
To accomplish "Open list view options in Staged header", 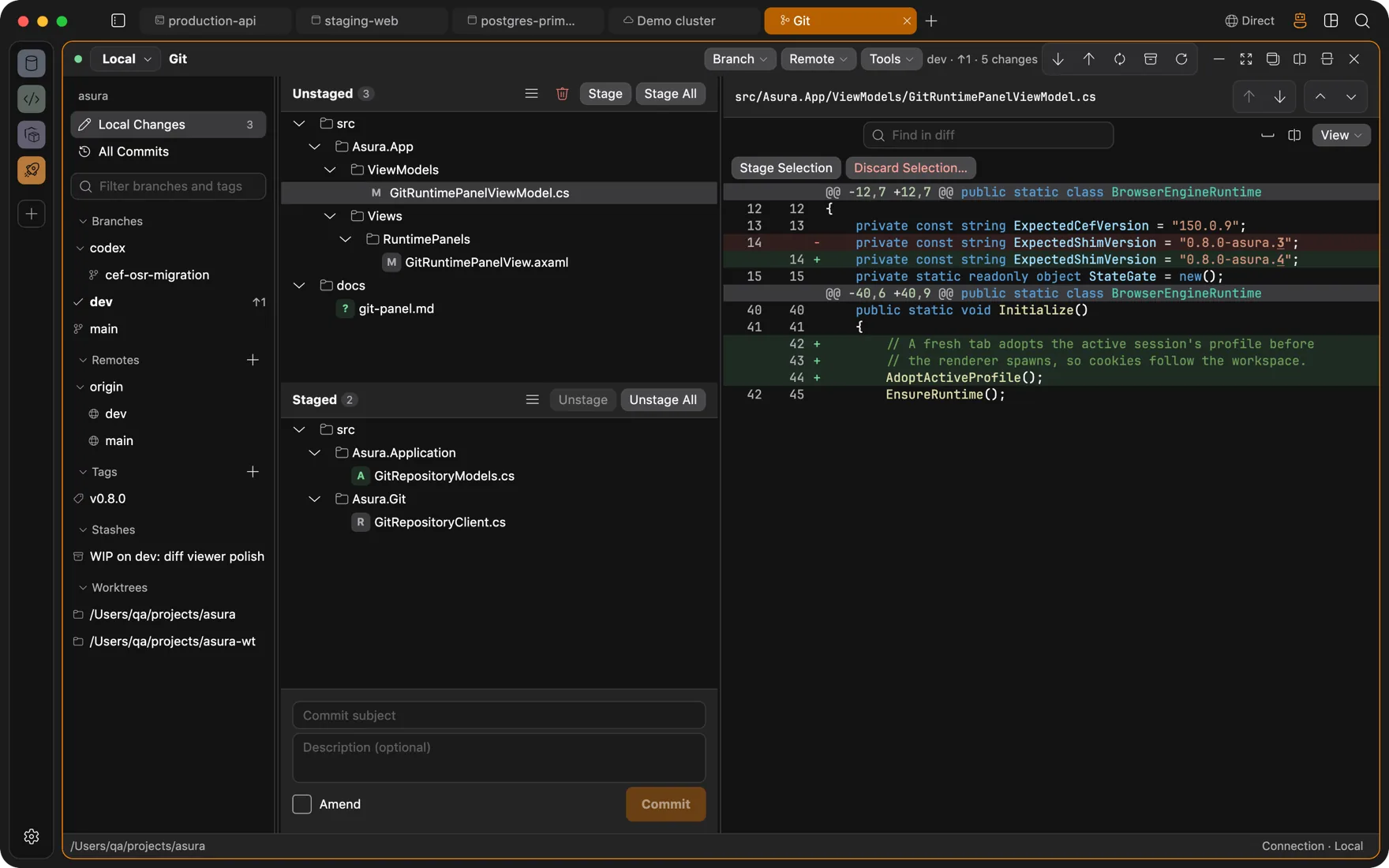I will point(532,400).
